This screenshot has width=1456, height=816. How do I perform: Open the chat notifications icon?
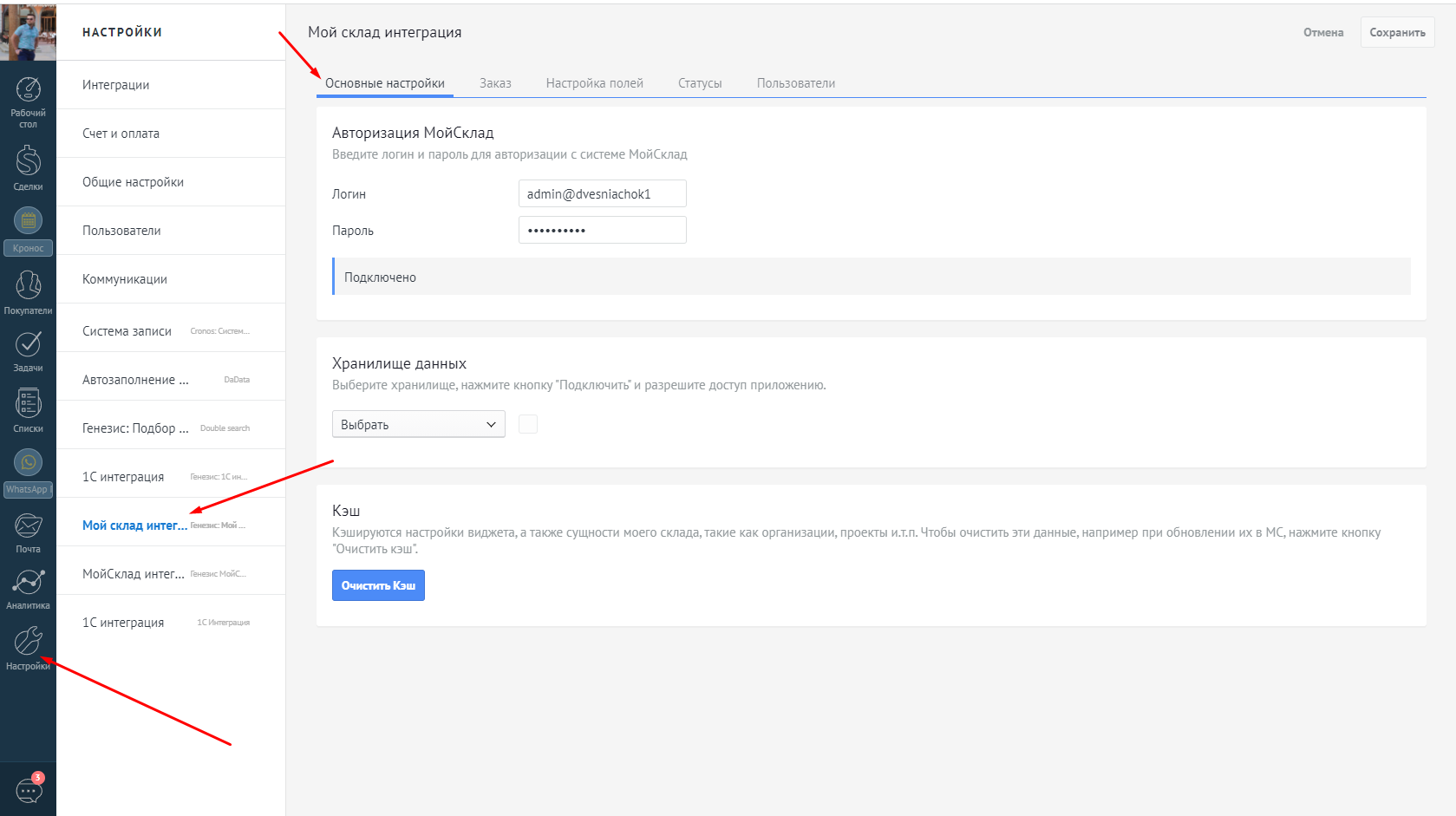pos(29,790)
